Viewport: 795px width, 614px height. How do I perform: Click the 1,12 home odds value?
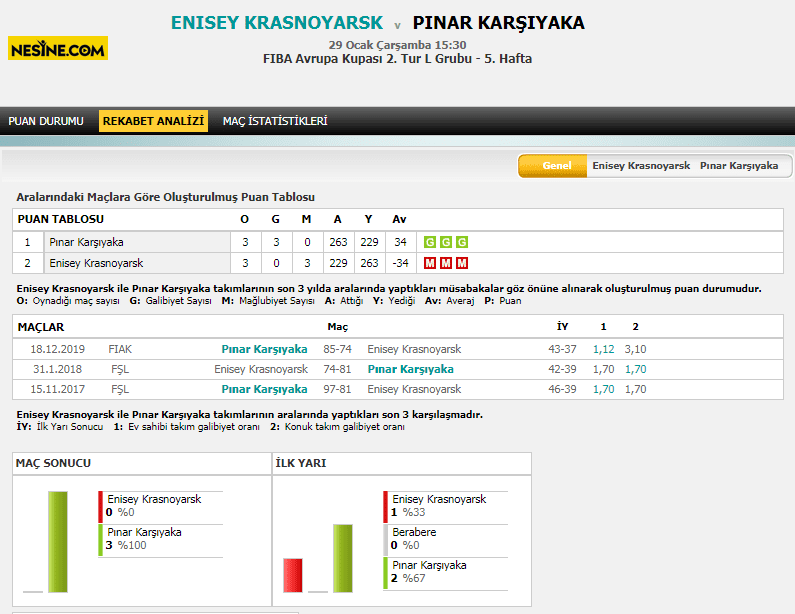(603, 349)
